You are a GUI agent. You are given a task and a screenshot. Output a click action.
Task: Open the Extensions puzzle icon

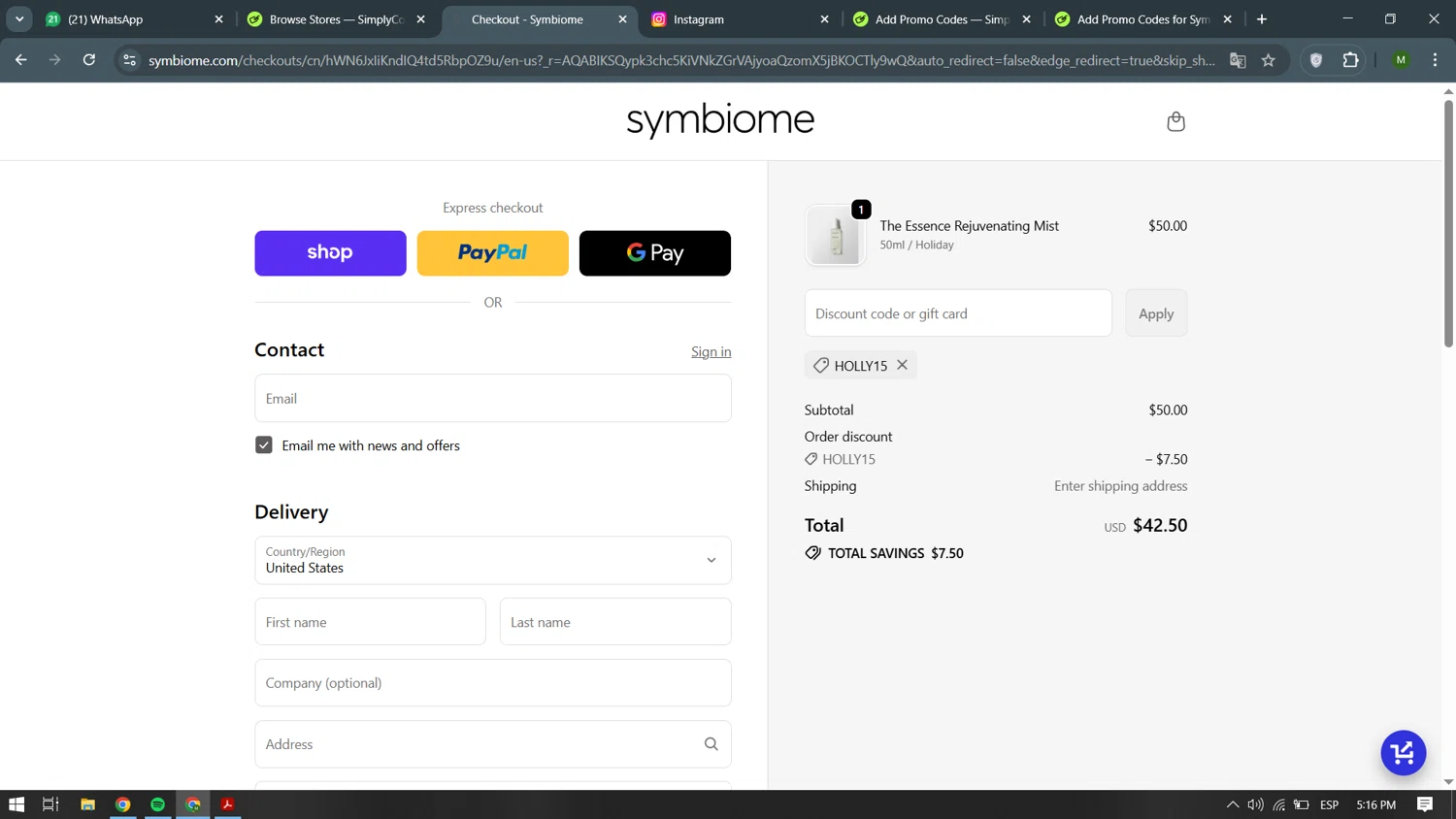click(1350, 60)
